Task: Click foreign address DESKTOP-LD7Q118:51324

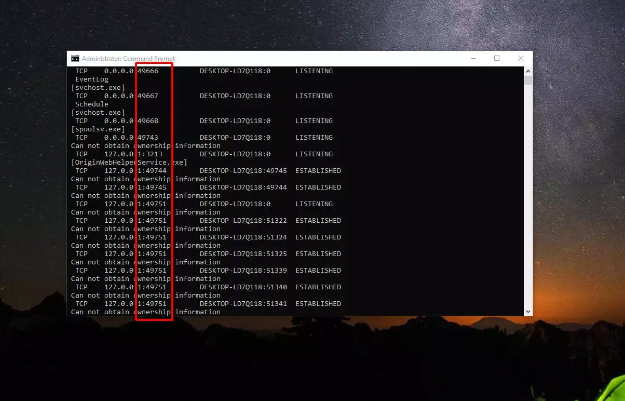Action: pyautogui.click(x=243, y=237)
